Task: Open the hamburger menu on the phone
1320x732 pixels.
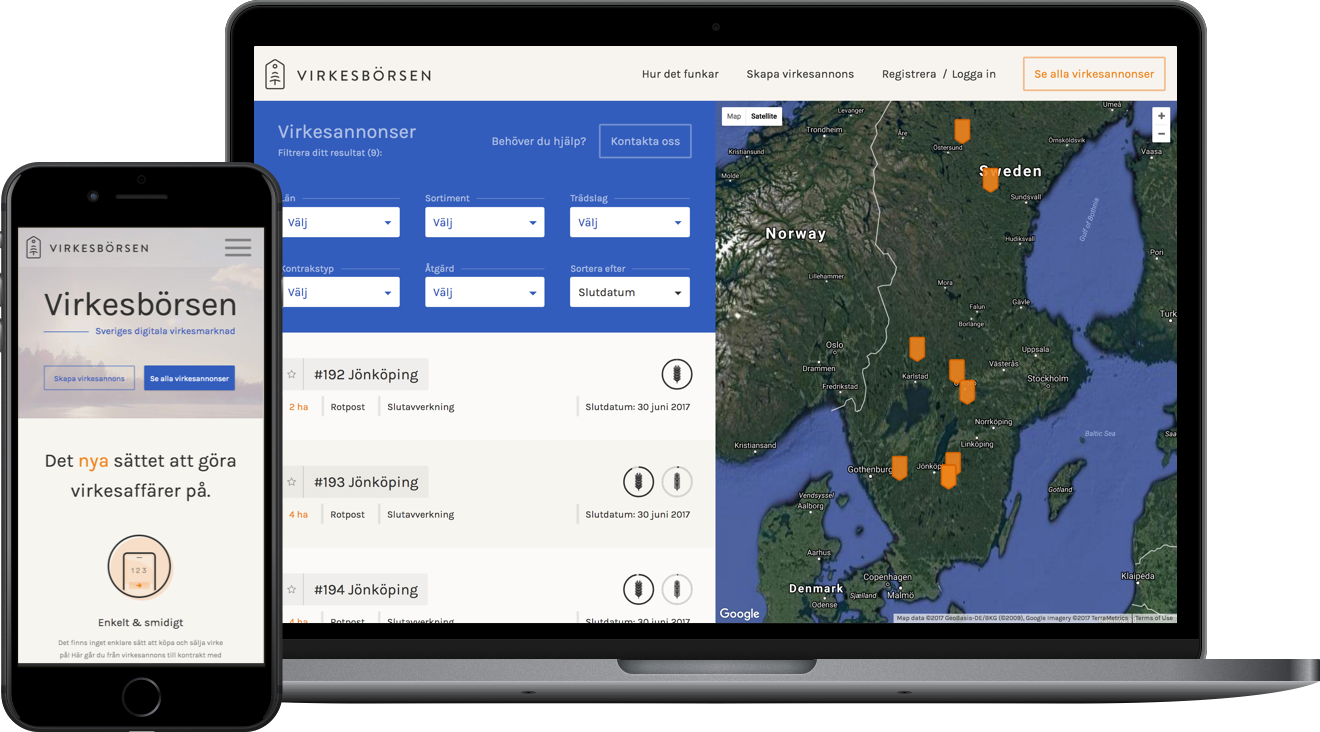Action: coord(238,247)
